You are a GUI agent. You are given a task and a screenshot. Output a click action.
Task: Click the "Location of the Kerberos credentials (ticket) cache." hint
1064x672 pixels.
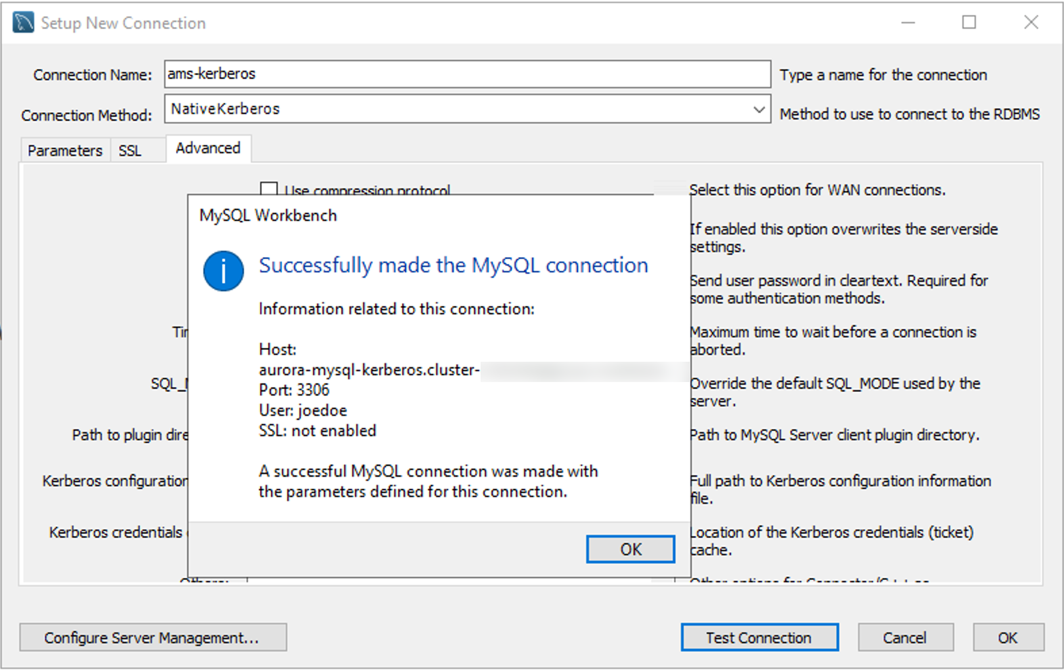[831, 541]
